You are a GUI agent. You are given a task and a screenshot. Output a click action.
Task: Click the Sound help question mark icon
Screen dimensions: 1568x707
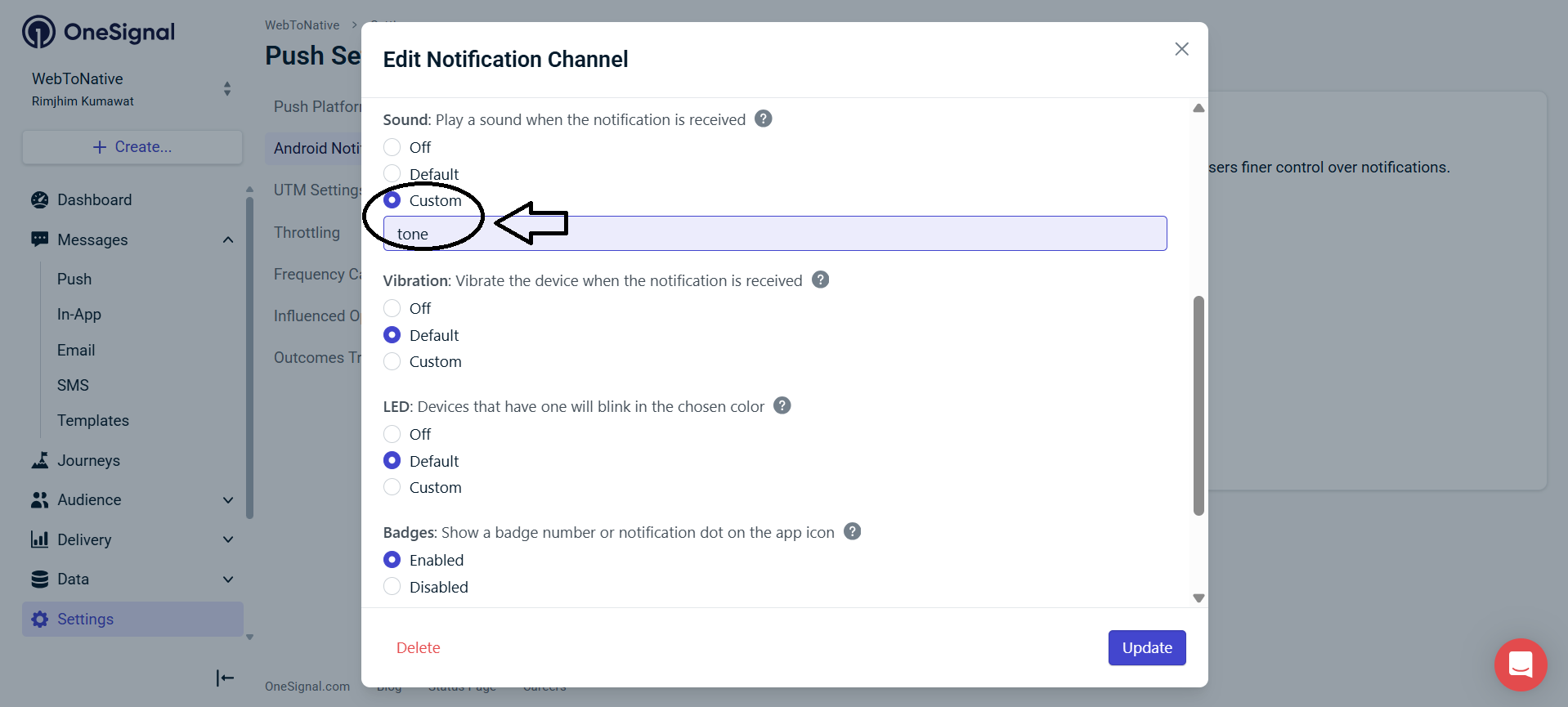(x=763, y=119)
